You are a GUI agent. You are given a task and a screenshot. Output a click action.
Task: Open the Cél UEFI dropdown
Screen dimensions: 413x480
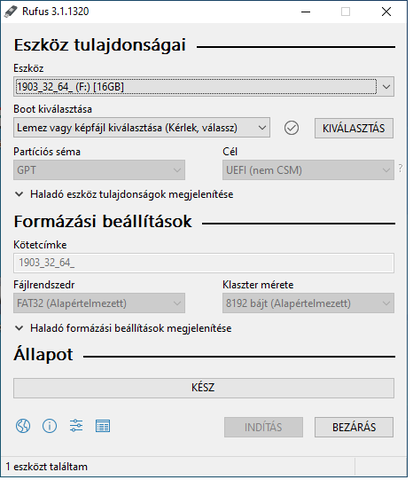point(308,170)
